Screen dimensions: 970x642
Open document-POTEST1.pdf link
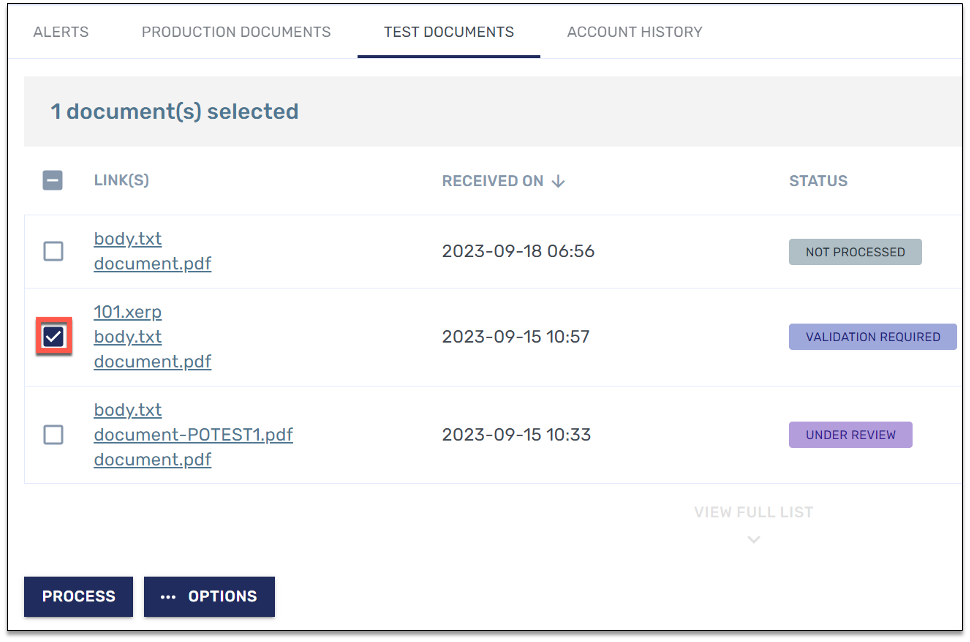coord(193,435)
